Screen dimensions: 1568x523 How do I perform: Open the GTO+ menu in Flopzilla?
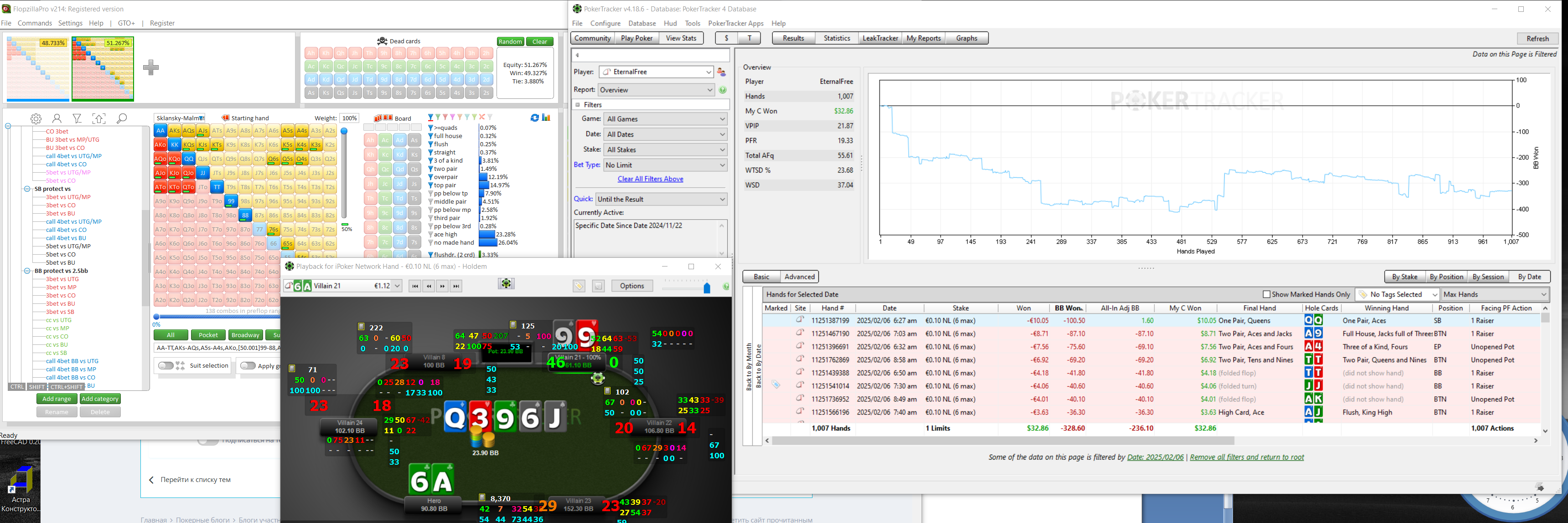click(x=127, y=23)
